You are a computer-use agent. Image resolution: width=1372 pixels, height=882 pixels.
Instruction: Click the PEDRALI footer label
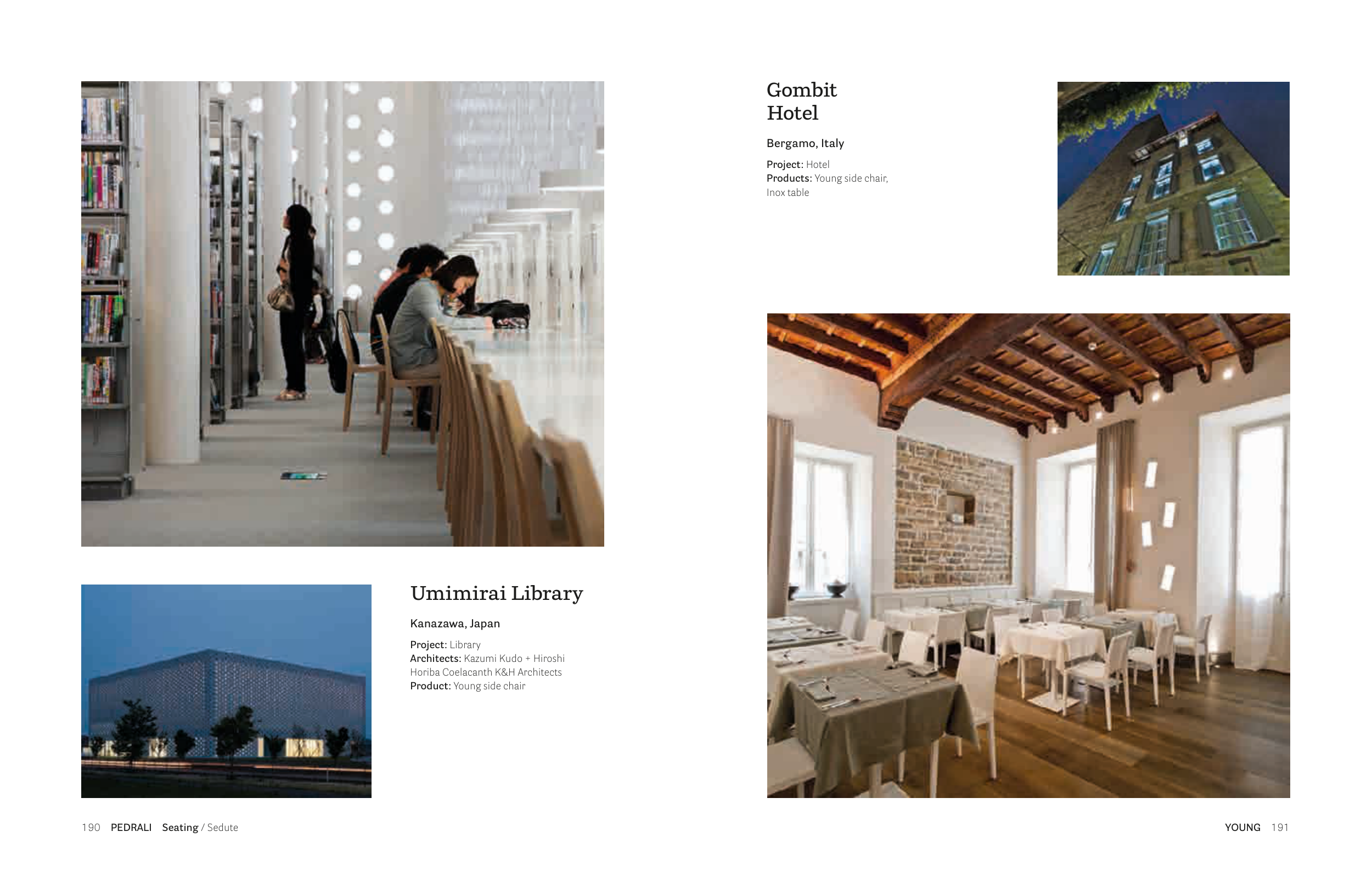[131, 827]
